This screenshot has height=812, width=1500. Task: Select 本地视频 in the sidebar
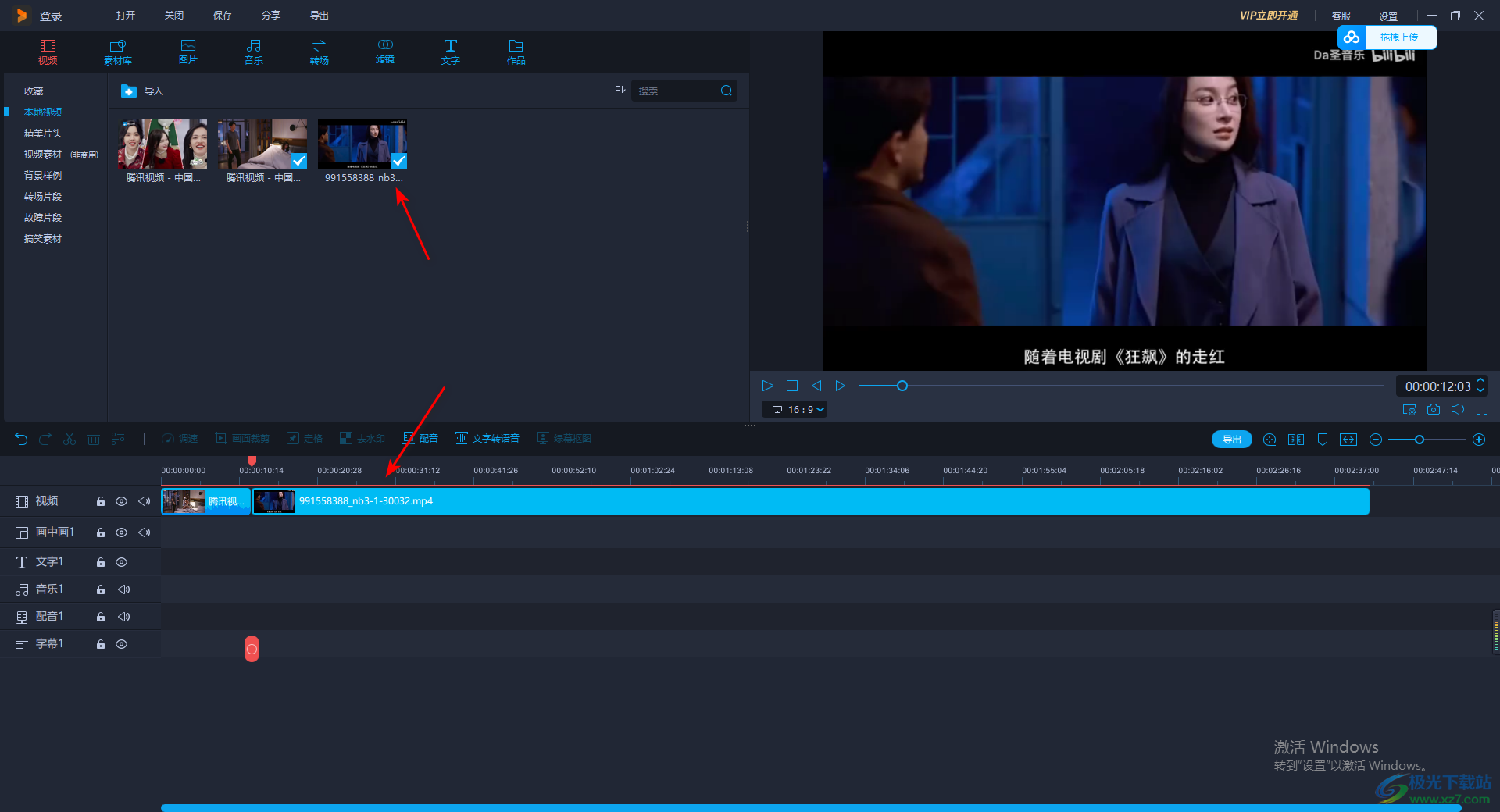[x=43, y=112]
